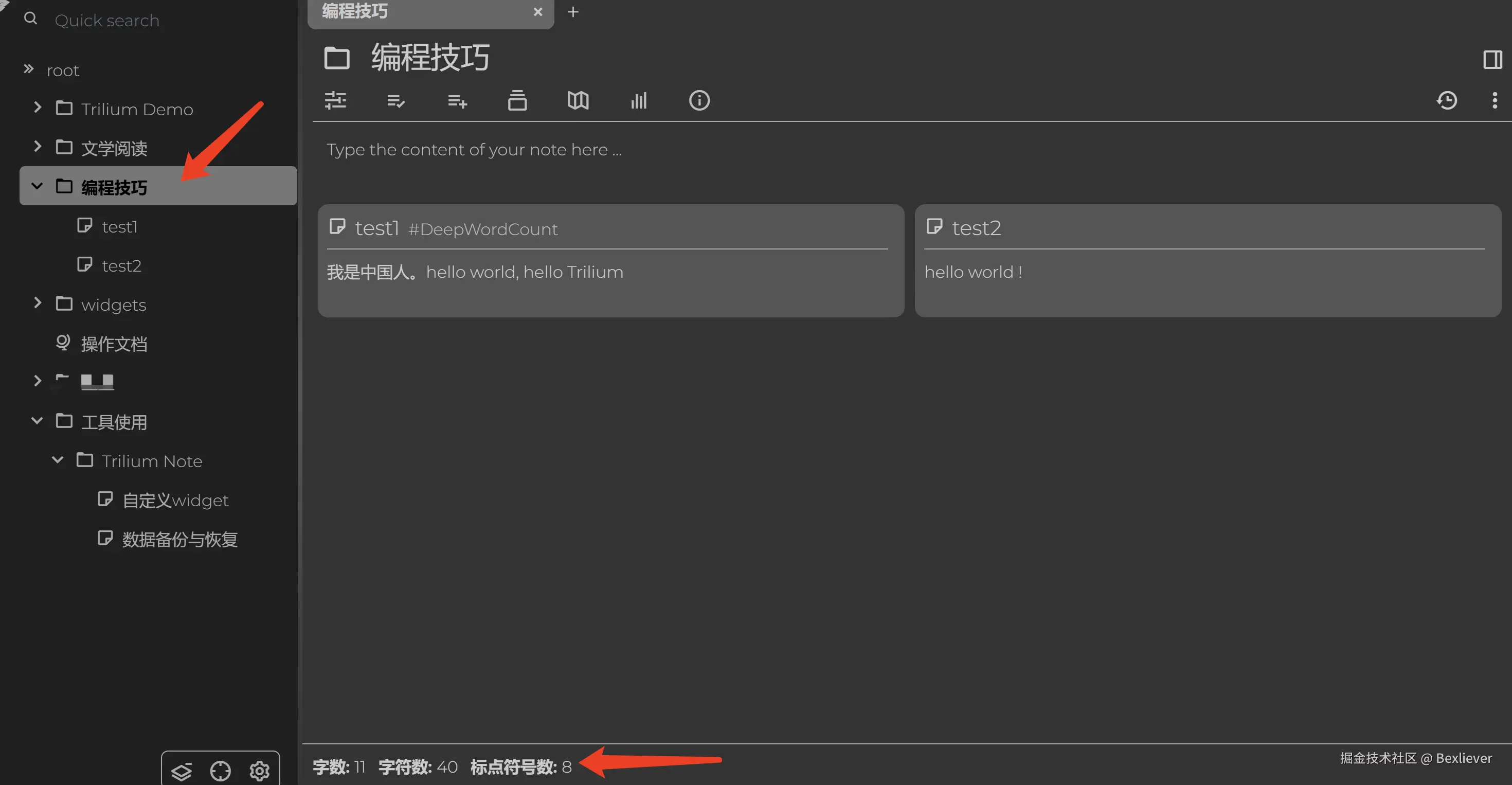
Task: Open tree settings gear icon
Action: (x=259, y=771)
